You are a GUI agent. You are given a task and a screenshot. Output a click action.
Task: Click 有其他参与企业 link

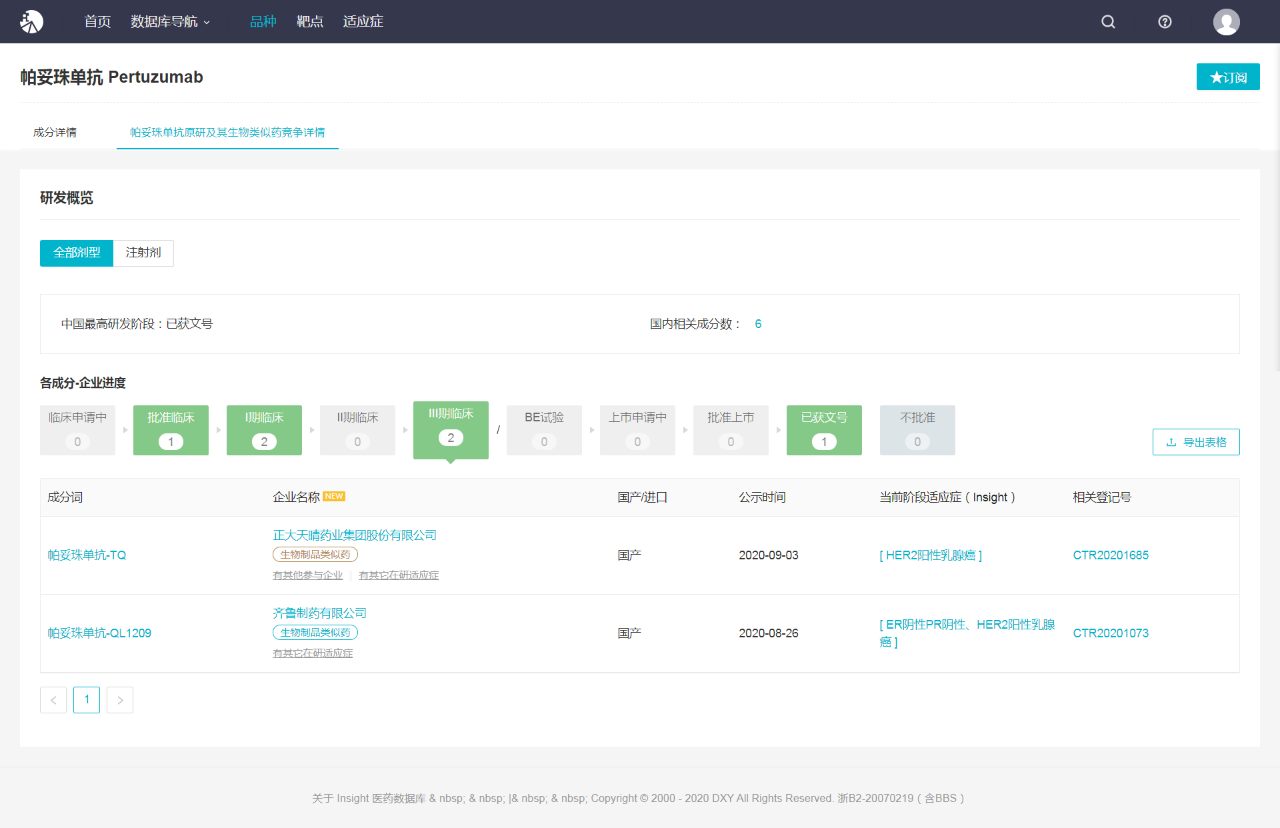(308, 575)
